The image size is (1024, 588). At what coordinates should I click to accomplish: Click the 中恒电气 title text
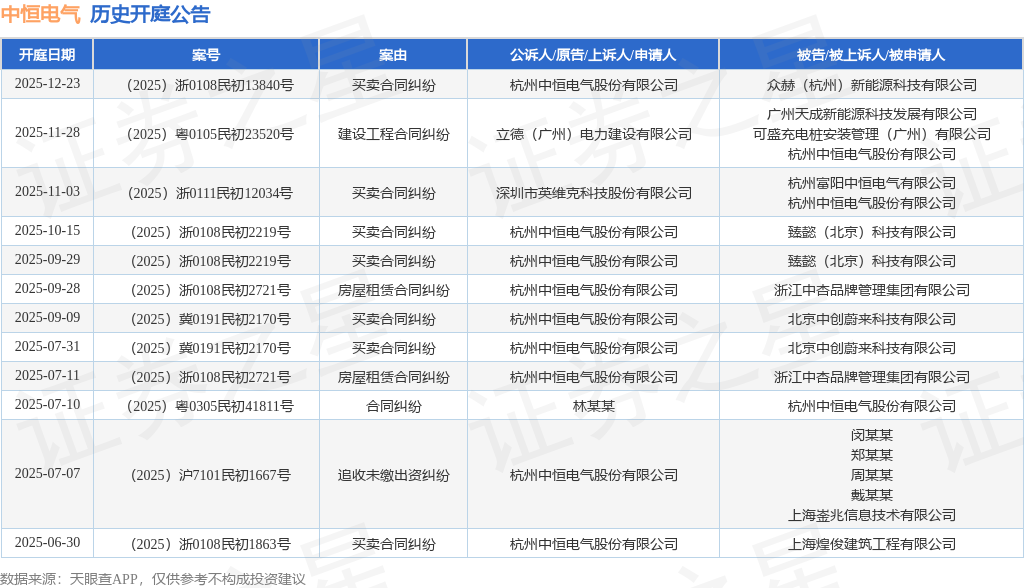click(x=40, y=14)
